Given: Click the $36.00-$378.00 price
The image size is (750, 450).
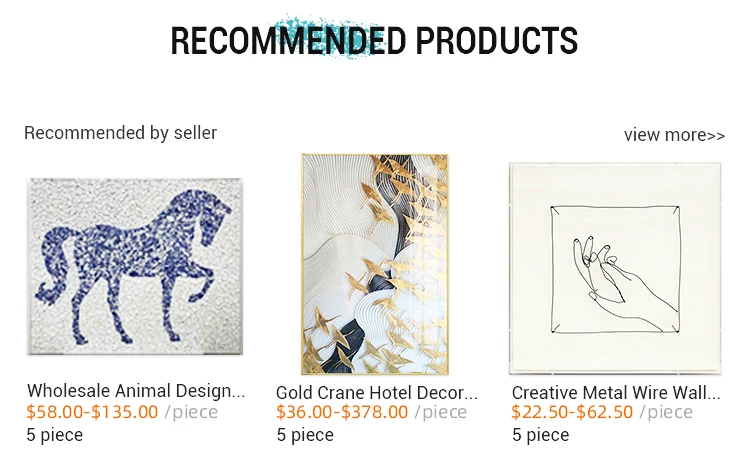Looking at the screenshot, I should coord(342,412).
